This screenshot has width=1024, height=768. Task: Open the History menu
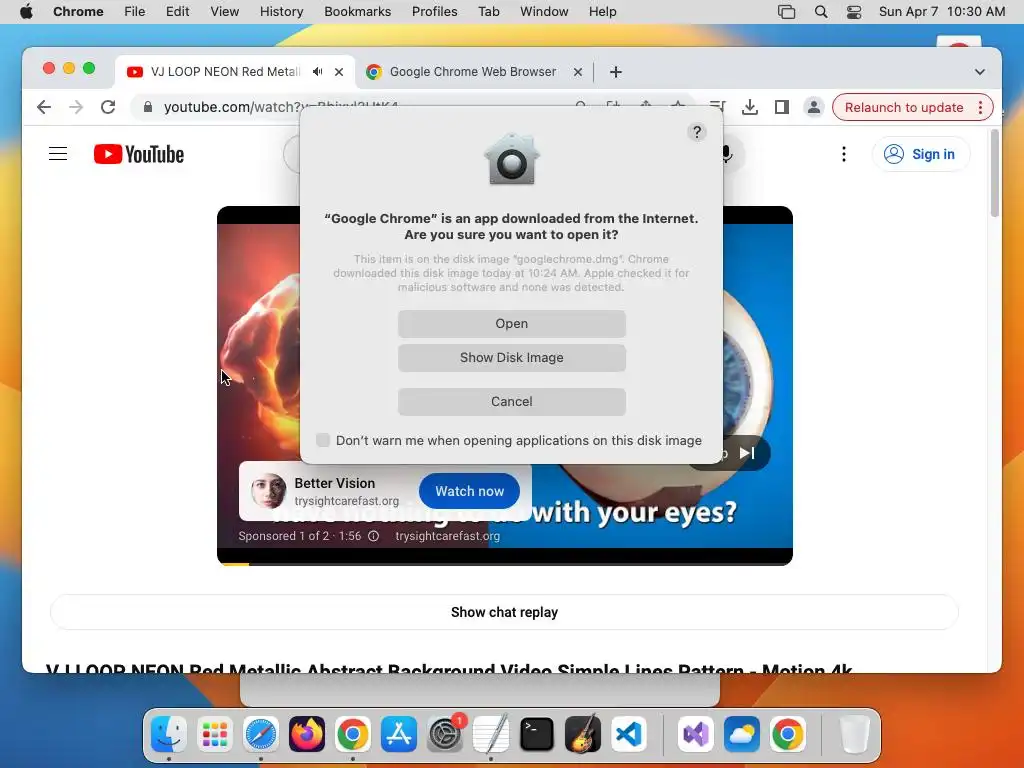pyautogui.click(x=281, y=12)
